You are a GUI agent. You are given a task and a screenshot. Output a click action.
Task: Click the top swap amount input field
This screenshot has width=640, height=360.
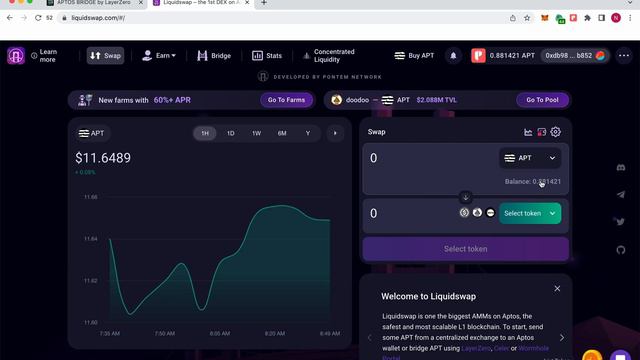[x=431, y=158]
